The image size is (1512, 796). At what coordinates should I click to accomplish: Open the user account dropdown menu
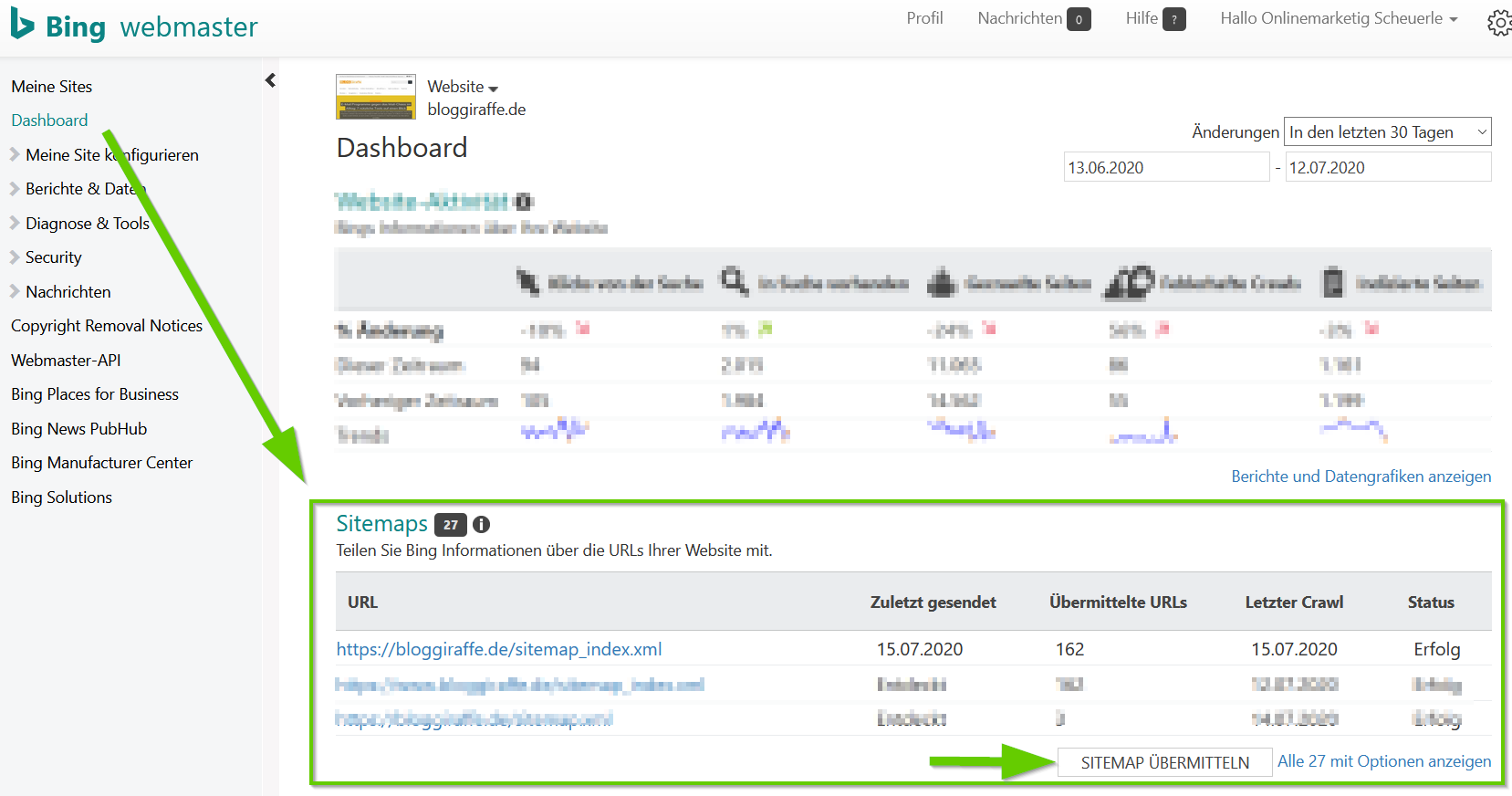pyautogui.click(x=1339, y=18)
